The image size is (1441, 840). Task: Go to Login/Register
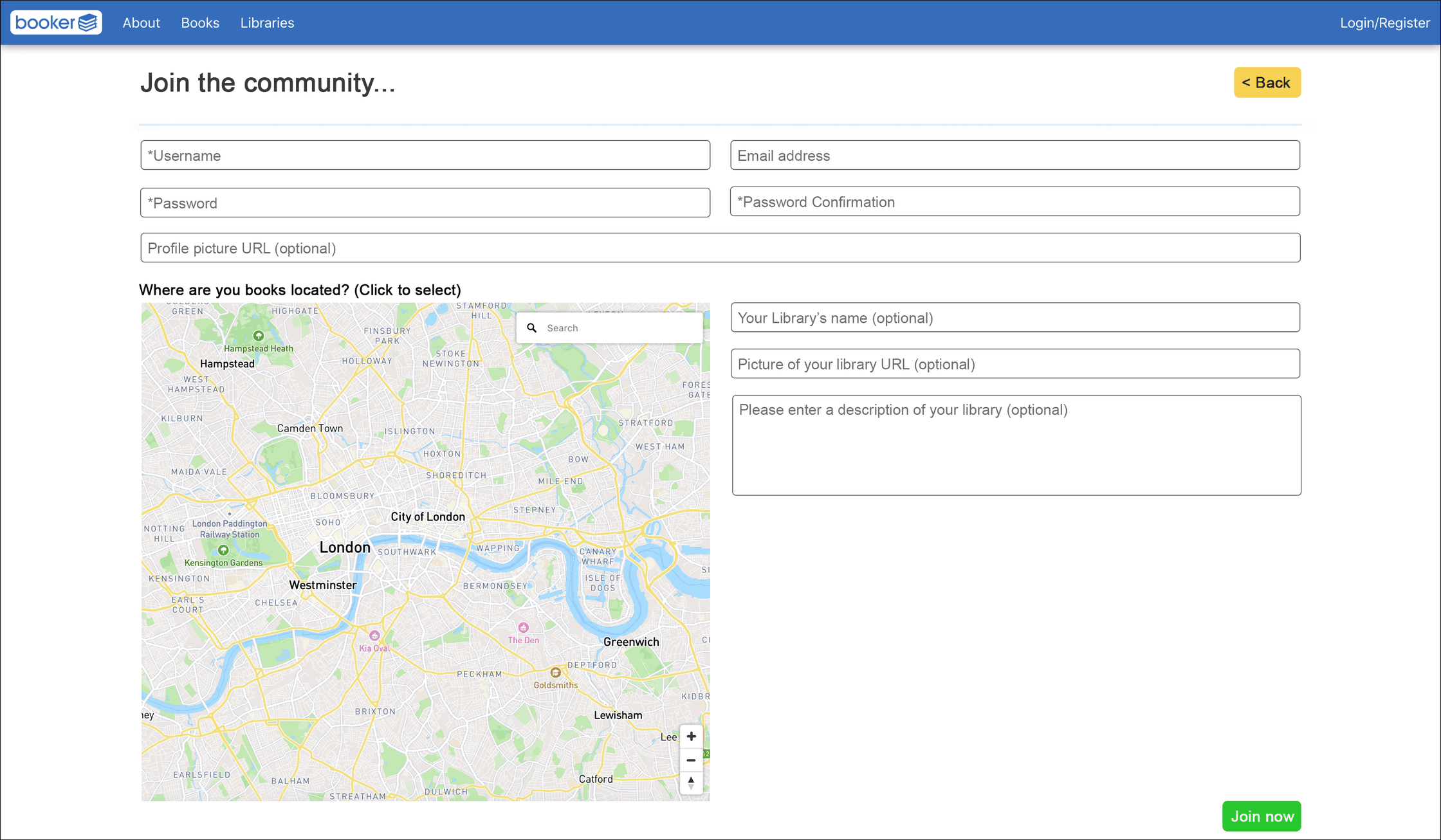(x=1385, y=23)
